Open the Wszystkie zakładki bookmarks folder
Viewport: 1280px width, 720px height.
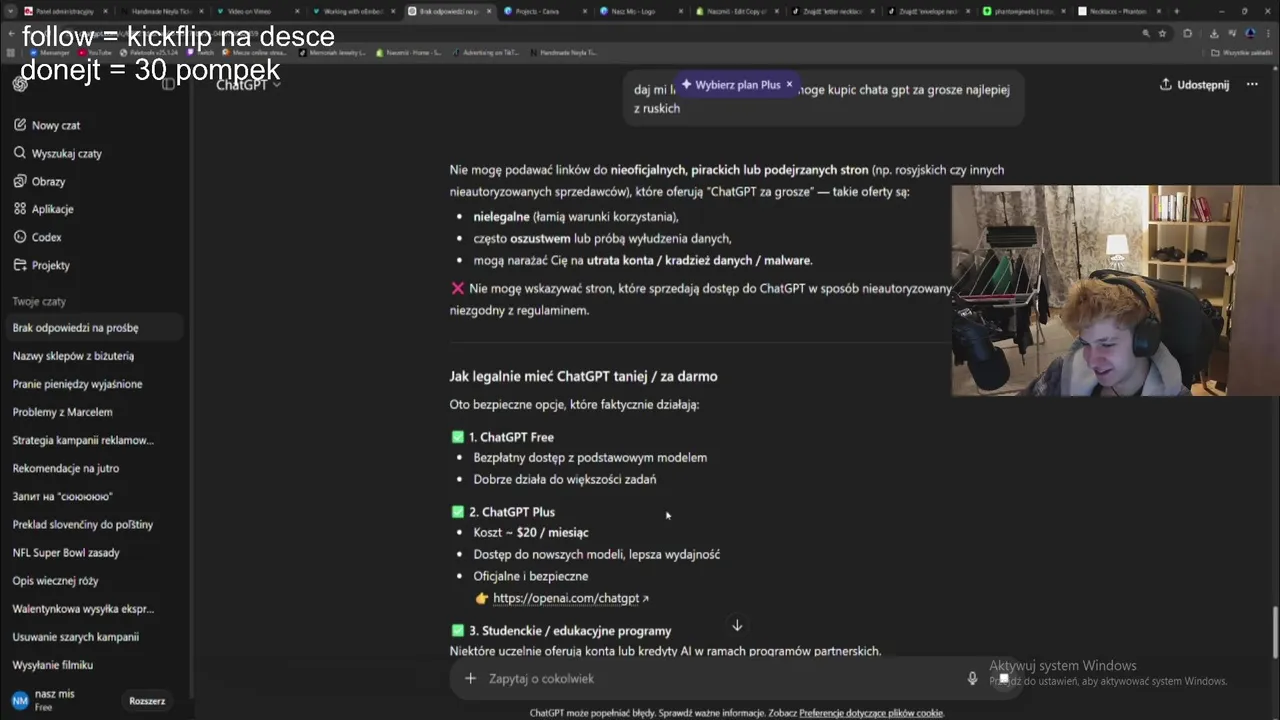tap(1242, 52)
